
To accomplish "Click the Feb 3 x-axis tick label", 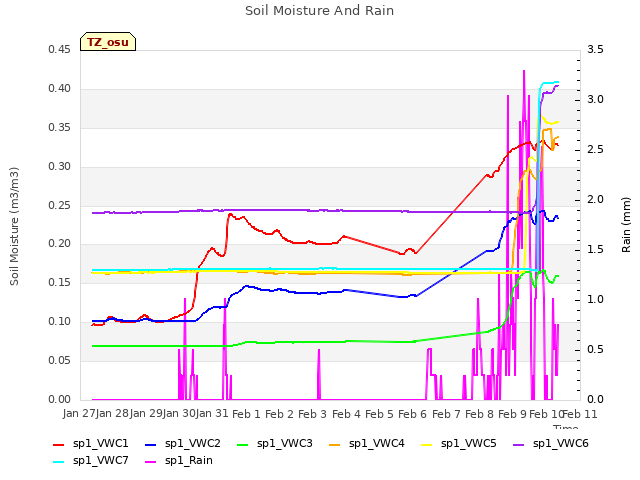I will pyautogui.click(x=313, y=414).
